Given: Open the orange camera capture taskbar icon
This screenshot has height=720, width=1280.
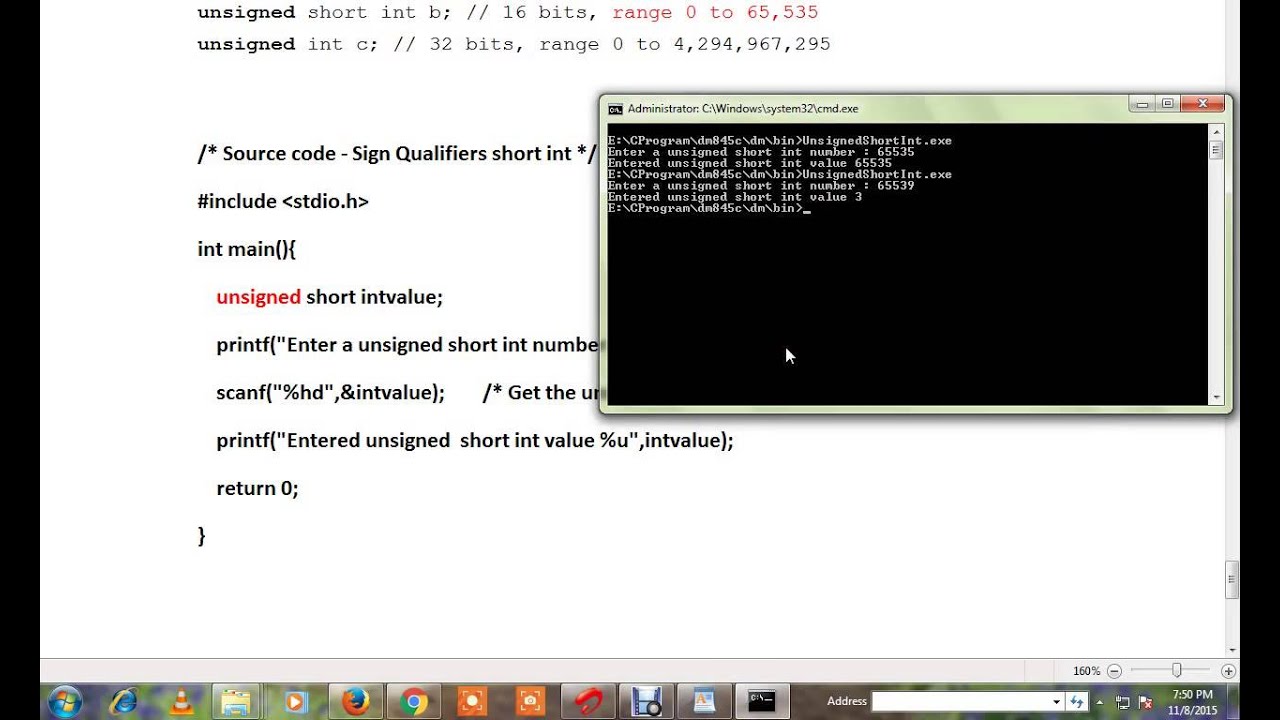Looking at the screenshot, I should click(531, 702).
